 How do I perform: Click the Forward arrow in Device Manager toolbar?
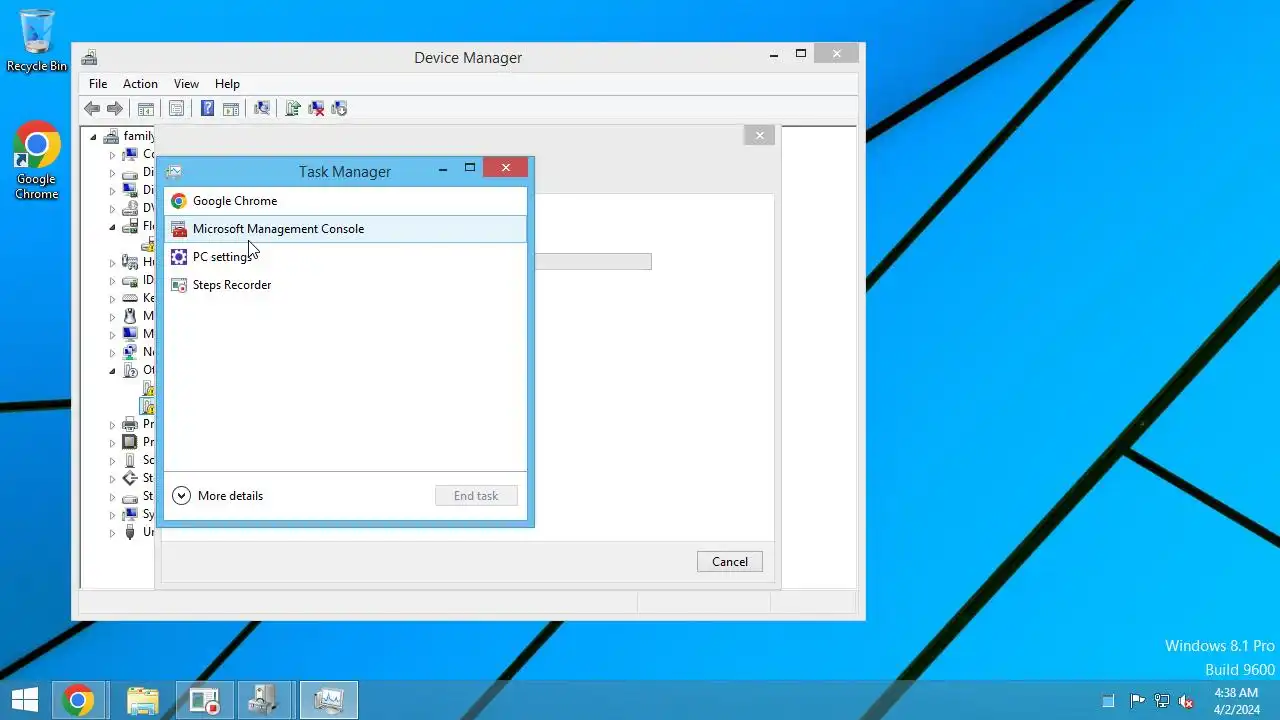tap(115, 108)
